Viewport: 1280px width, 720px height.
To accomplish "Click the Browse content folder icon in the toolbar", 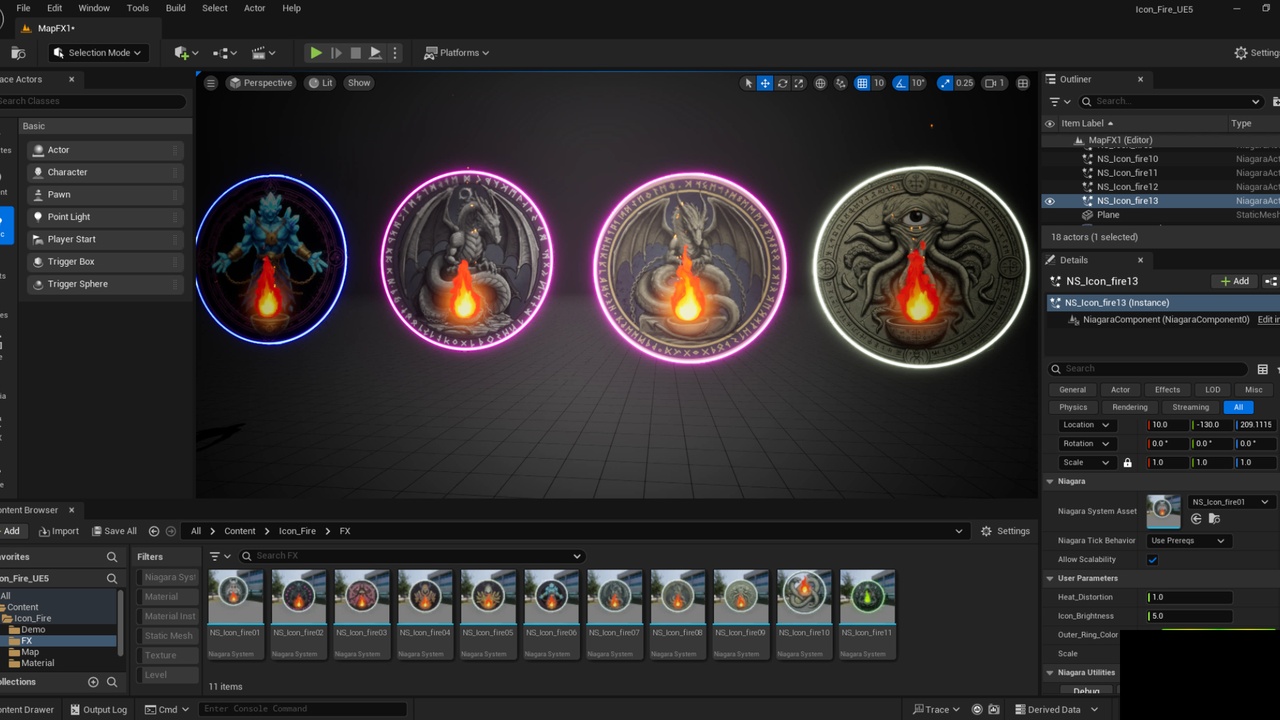I will (x=18, y=53).
